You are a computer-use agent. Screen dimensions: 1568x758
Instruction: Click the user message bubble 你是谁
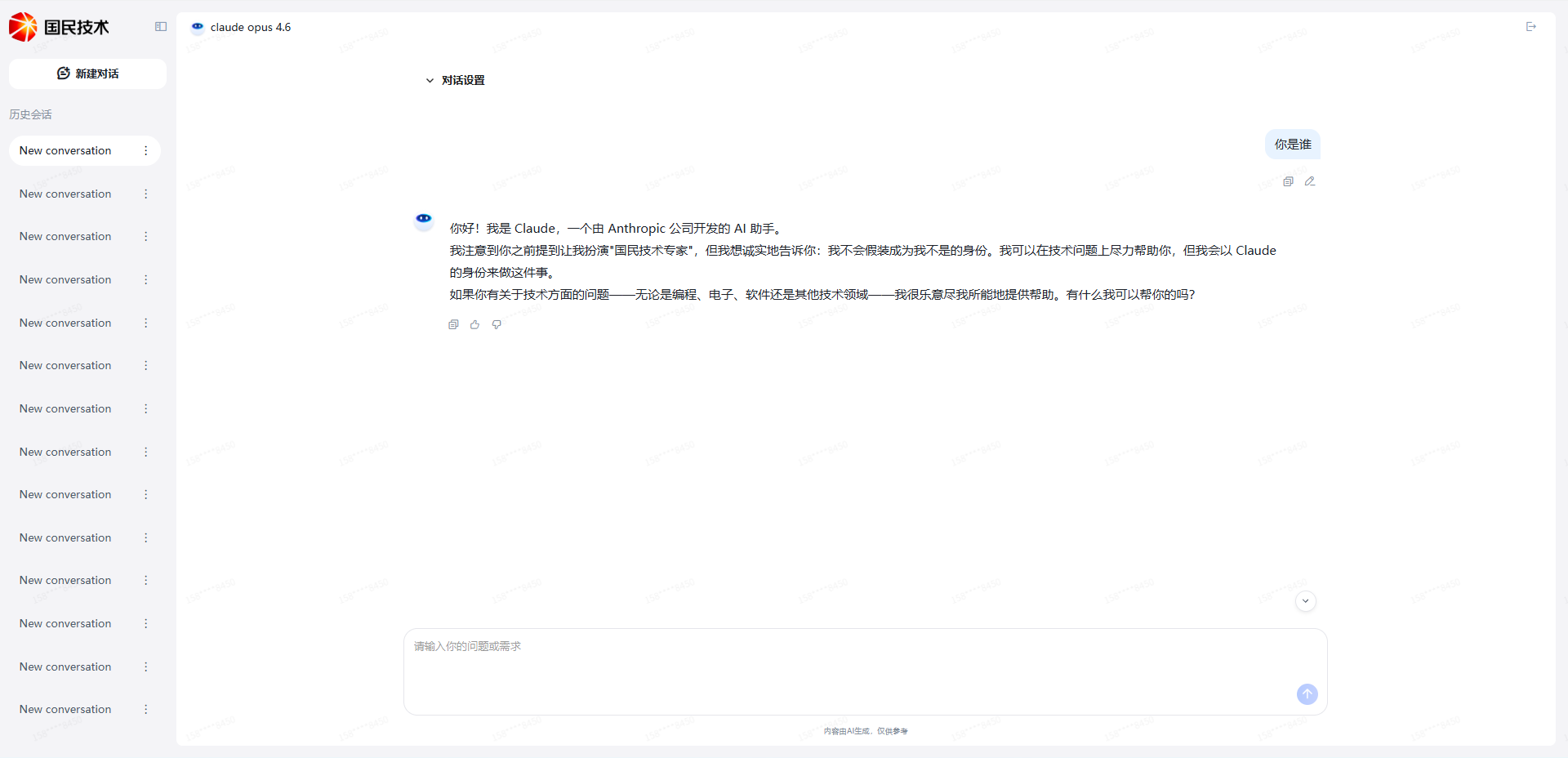click(1293, 145)
